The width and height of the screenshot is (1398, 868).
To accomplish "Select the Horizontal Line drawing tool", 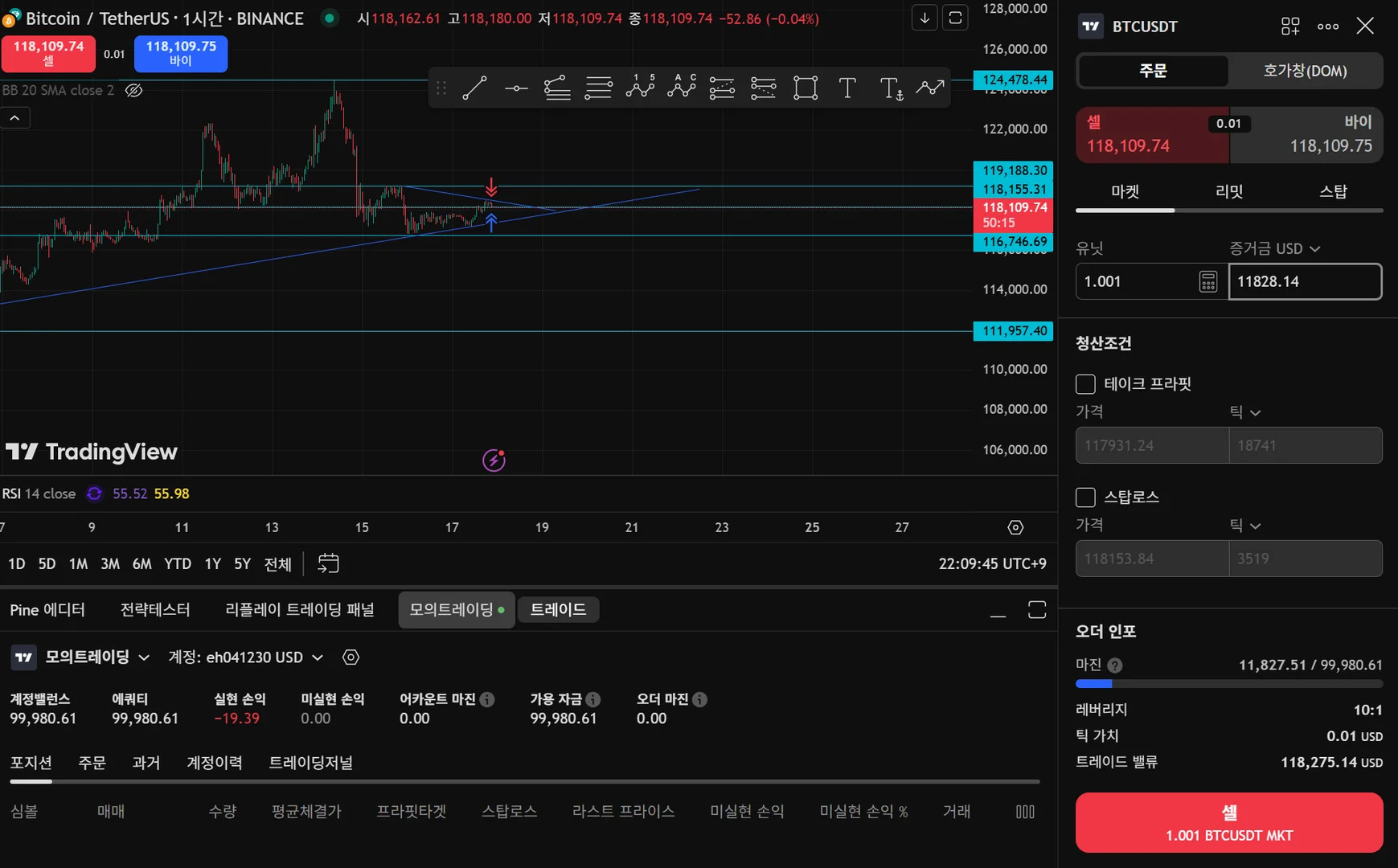I will tap(516, 88).
